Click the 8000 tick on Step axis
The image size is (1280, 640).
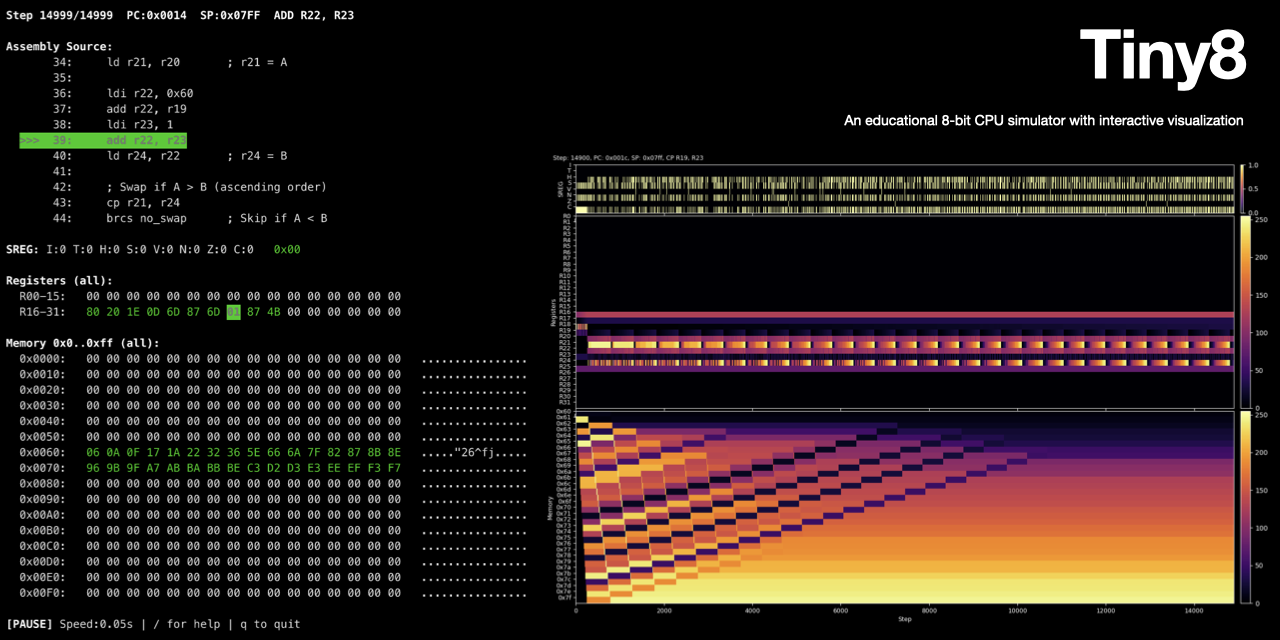tap(928, 611)
